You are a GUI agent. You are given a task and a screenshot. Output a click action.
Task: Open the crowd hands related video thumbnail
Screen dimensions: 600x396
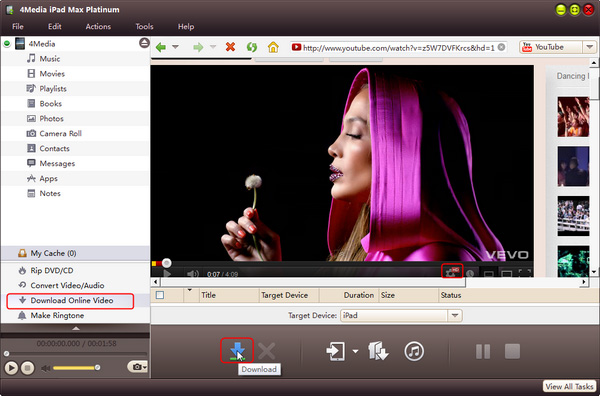click(573, 117)
